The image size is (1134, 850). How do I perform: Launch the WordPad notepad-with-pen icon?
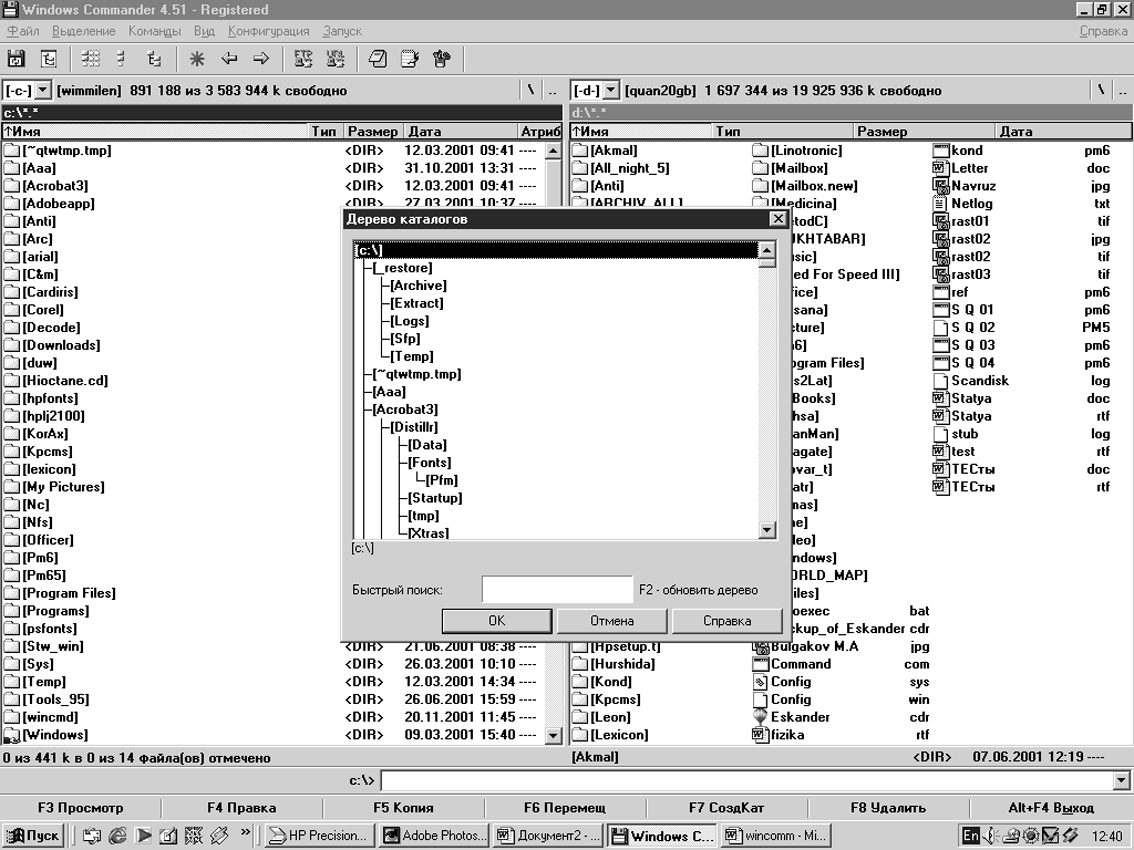(409, 59)
